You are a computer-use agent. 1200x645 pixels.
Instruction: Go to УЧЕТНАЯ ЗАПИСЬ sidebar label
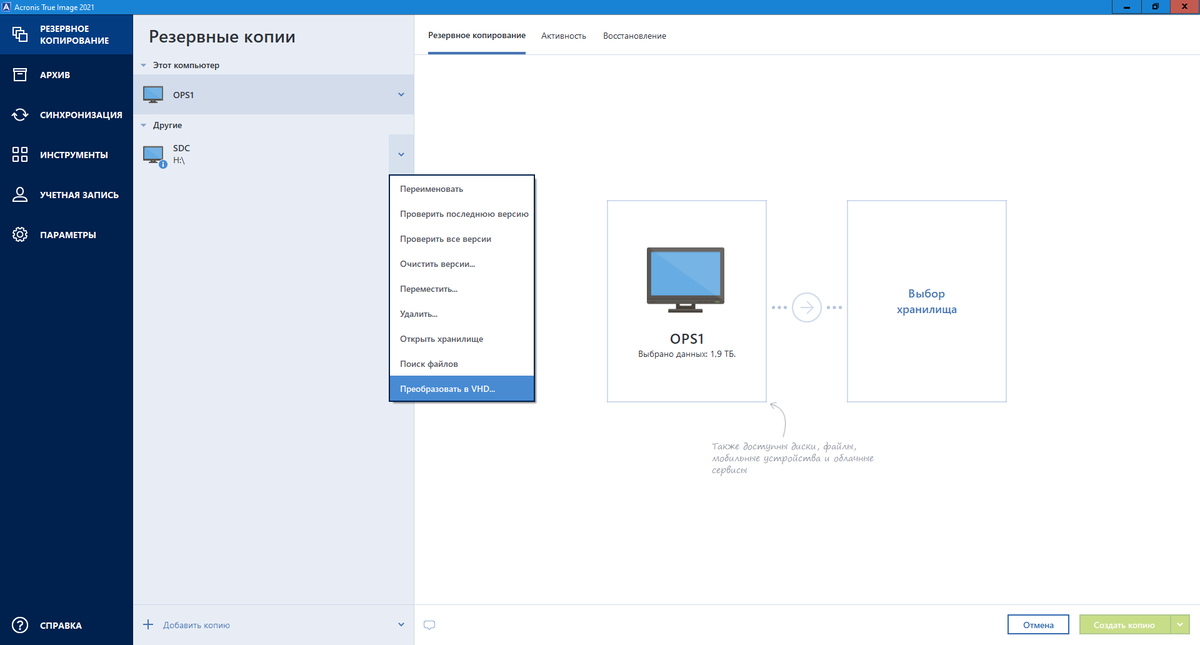click(79, 195)
